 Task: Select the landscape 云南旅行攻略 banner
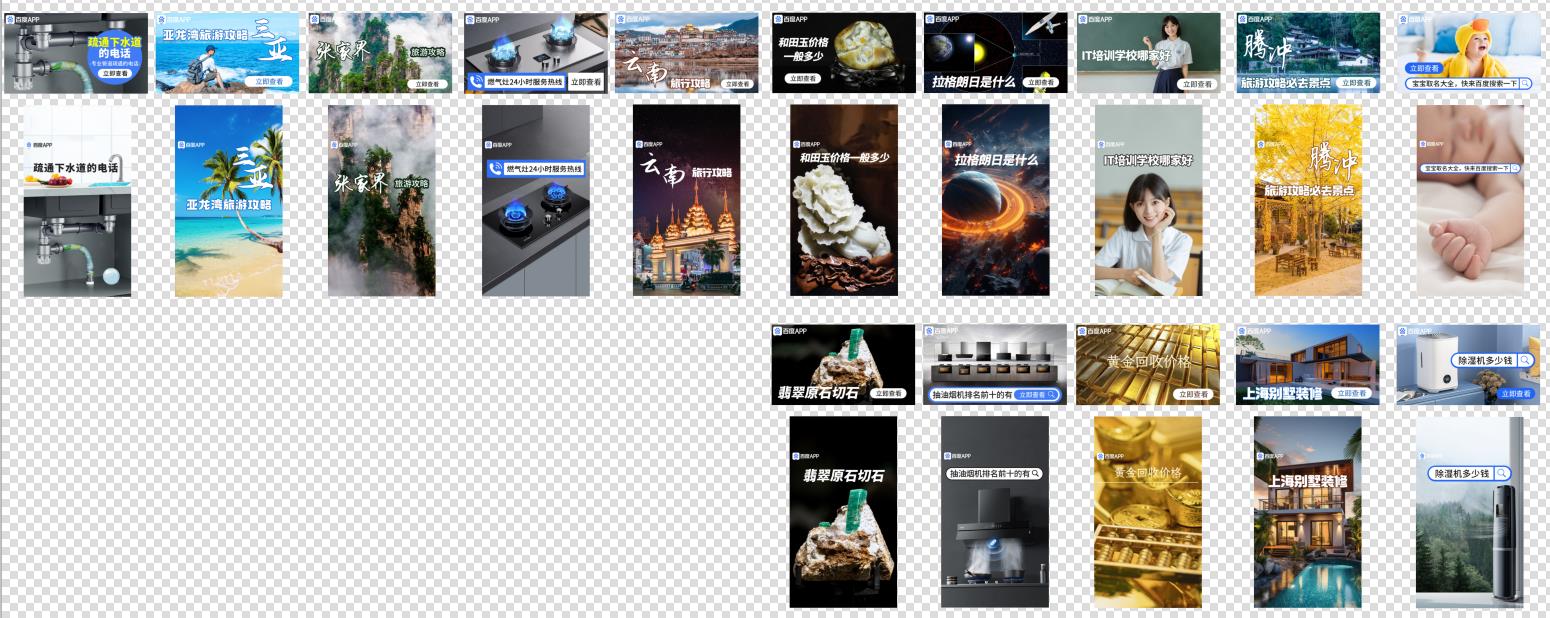point(687,53)
